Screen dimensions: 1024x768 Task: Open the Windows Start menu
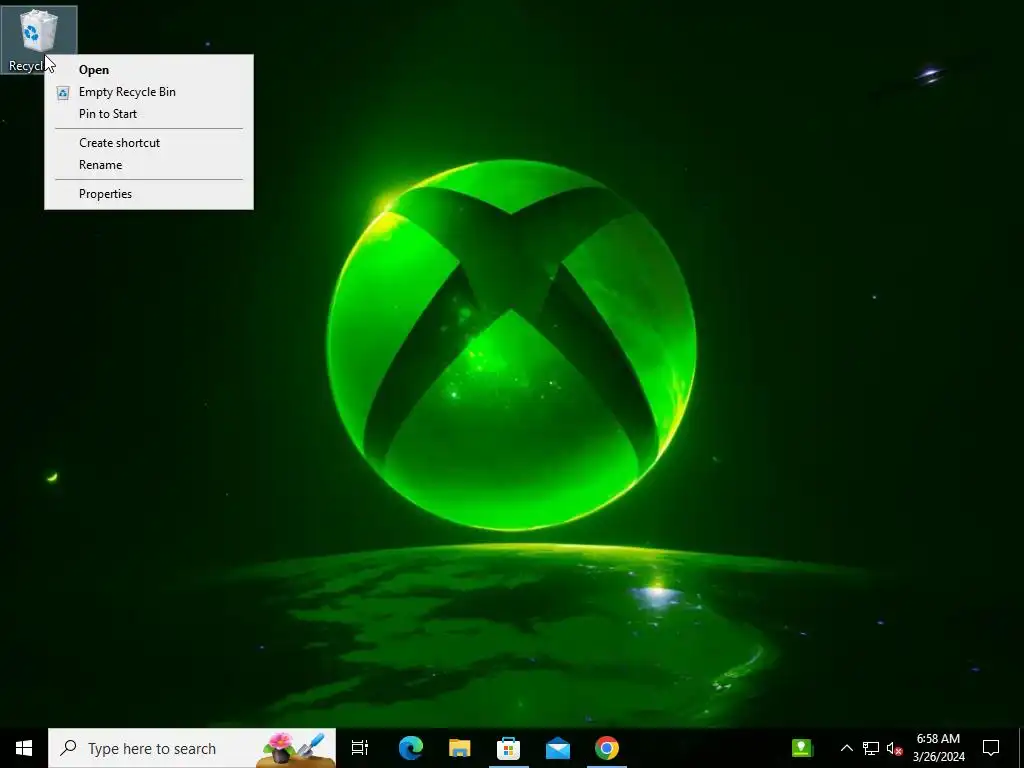24,748
